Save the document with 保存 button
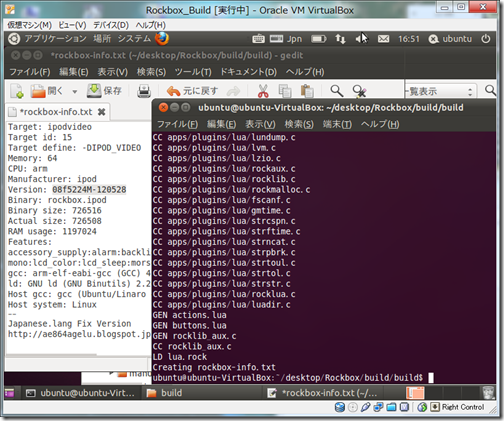The image size is (504, 421). point(104,91)
